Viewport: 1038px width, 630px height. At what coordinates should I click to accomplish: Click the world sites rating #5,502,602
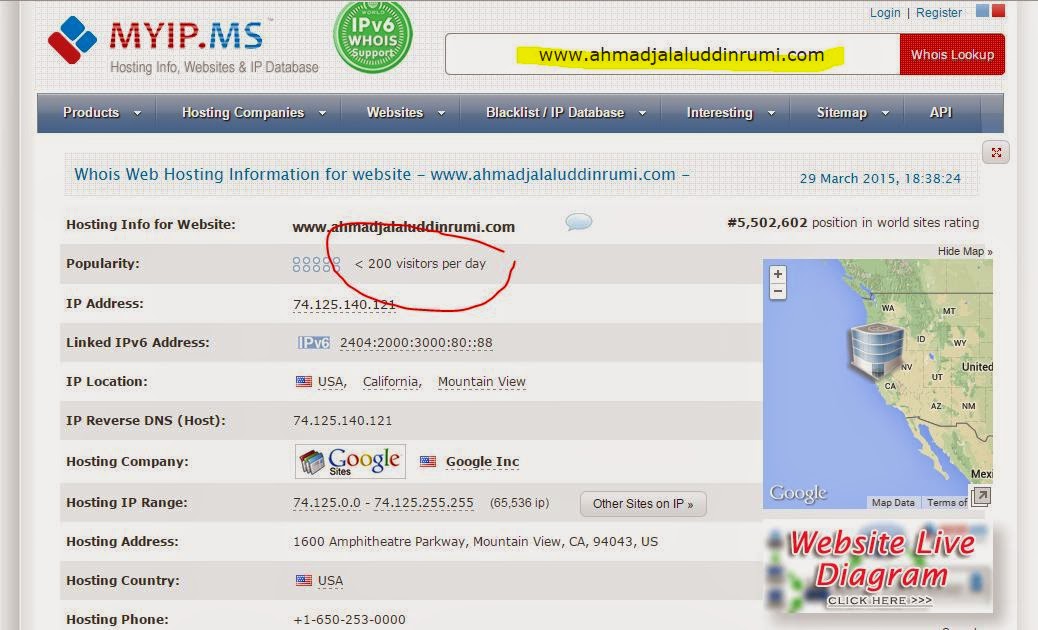[x=767, y=222]
